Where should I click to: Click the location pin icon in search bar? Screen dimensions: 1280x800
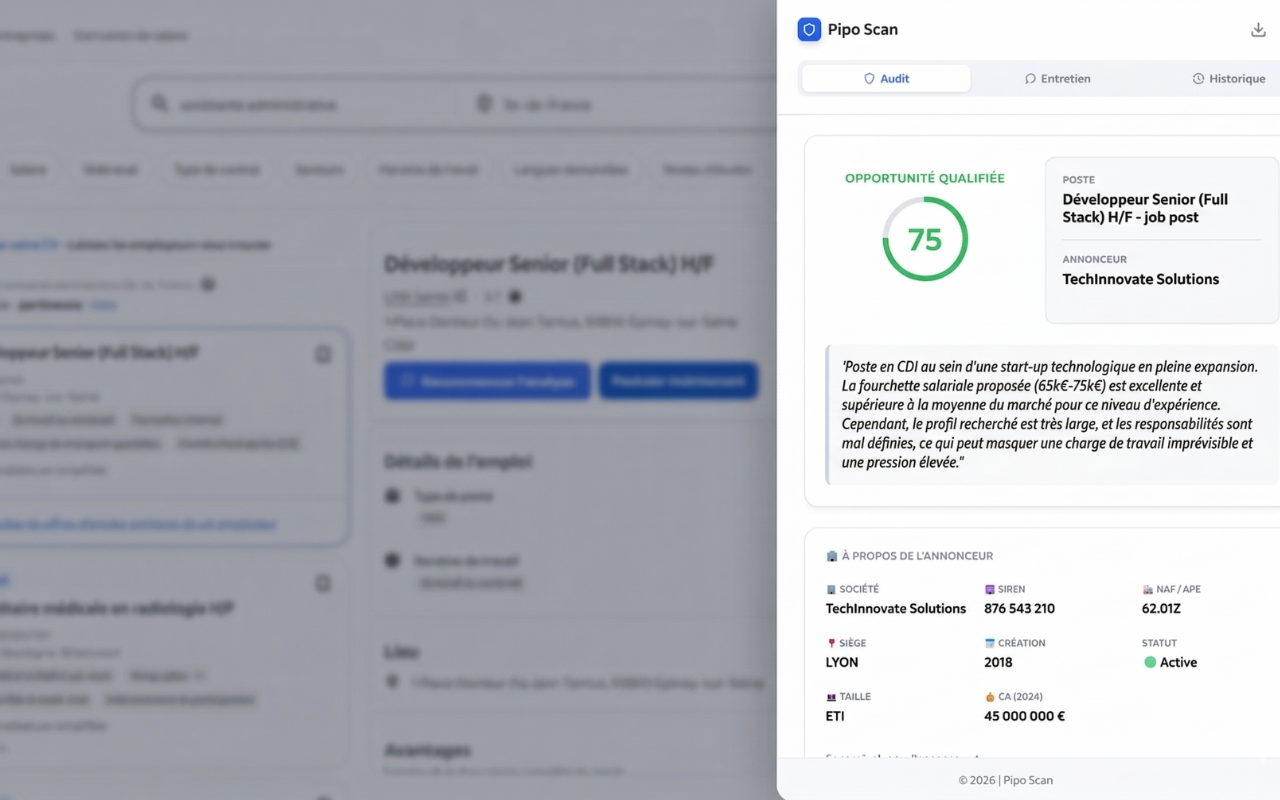[x=485, y=104]
